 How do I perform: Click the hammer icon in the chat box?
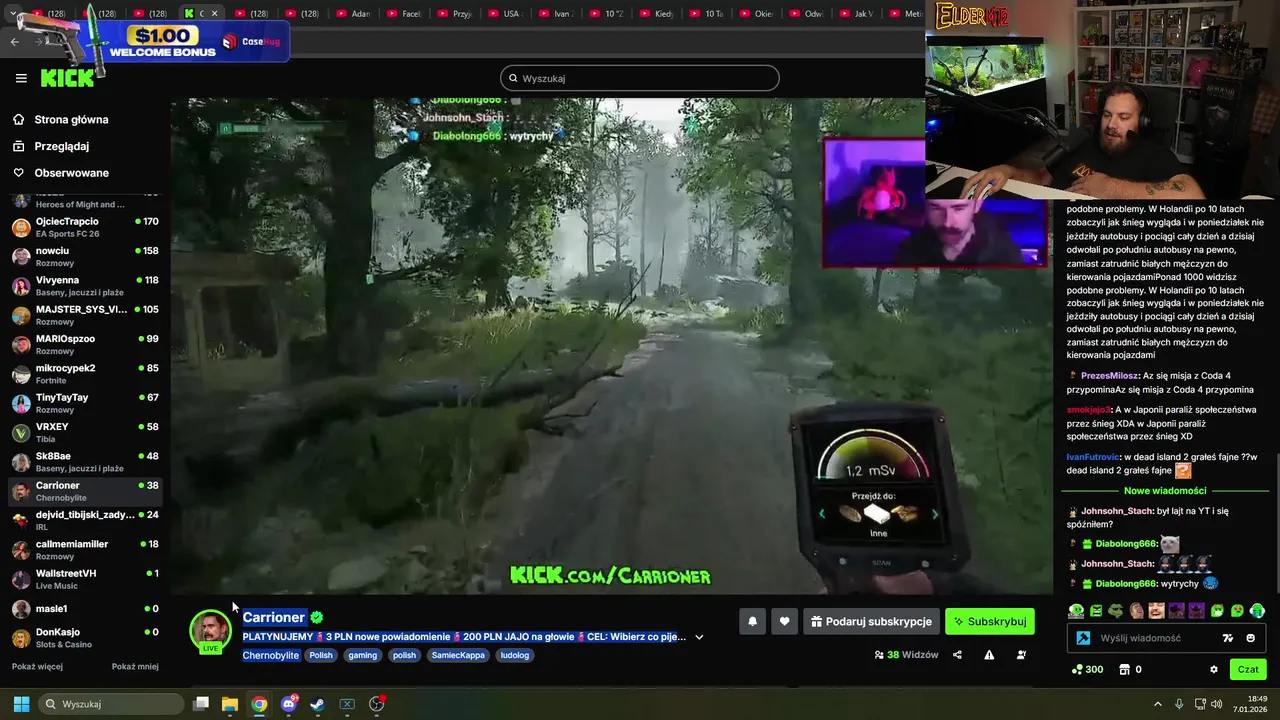point(1083,638)
